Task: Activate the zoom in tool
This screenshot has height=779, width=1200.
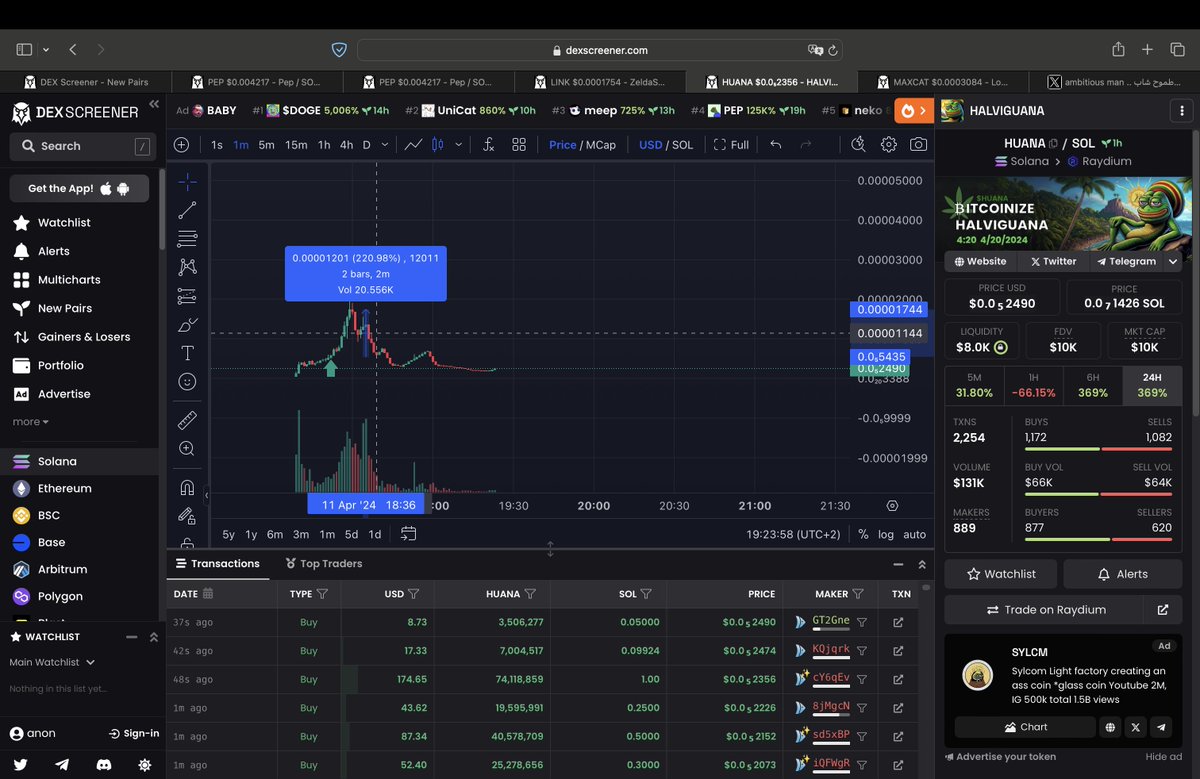Action: coord(187,449)
